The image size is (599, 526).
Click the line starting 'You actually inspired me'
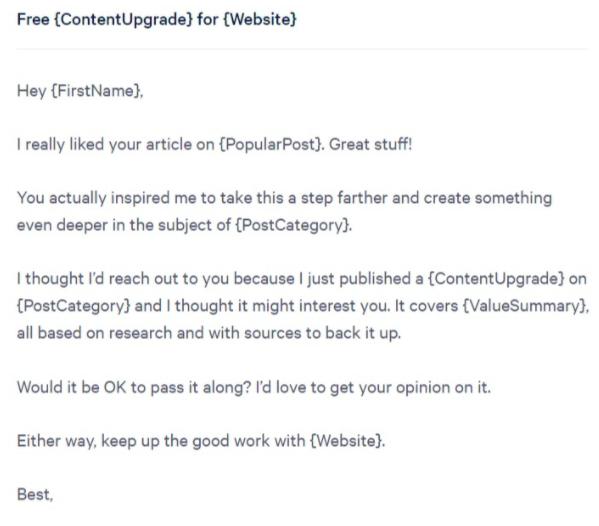tap(285, 198)
